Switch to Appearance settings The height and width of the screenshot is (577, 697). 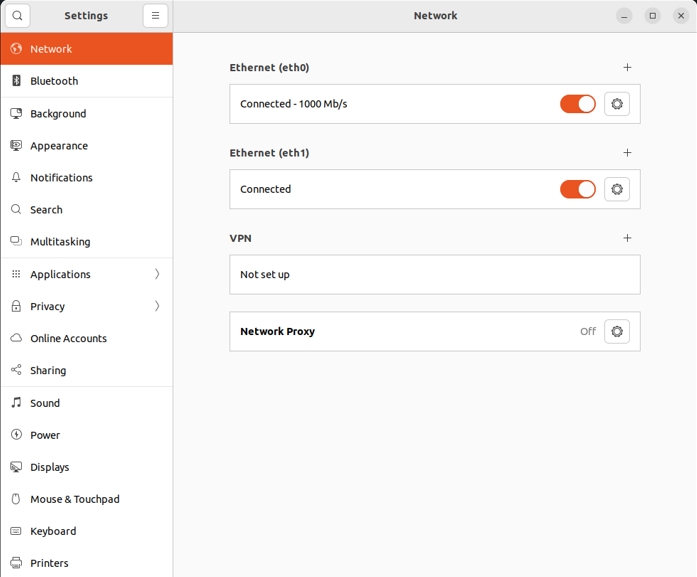click(x=87, y=145)
